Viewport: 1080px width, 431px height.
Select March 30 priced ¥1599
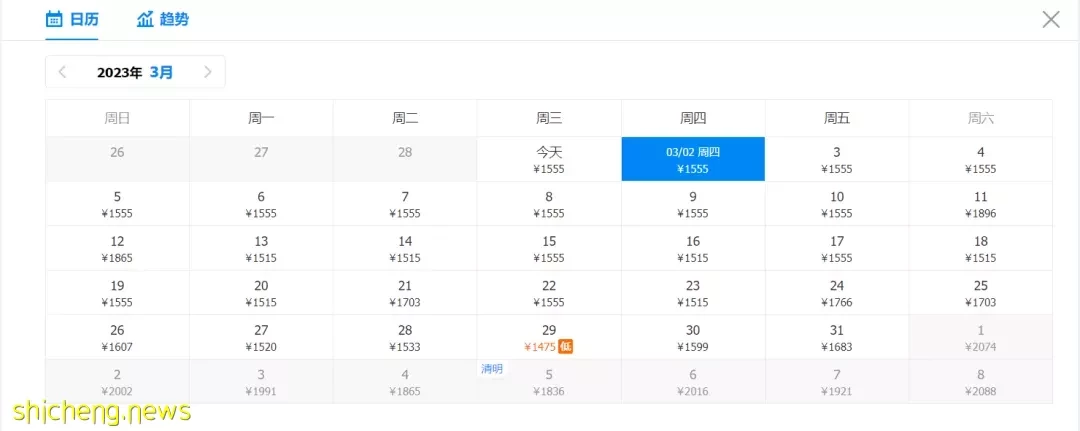(693, 337)
